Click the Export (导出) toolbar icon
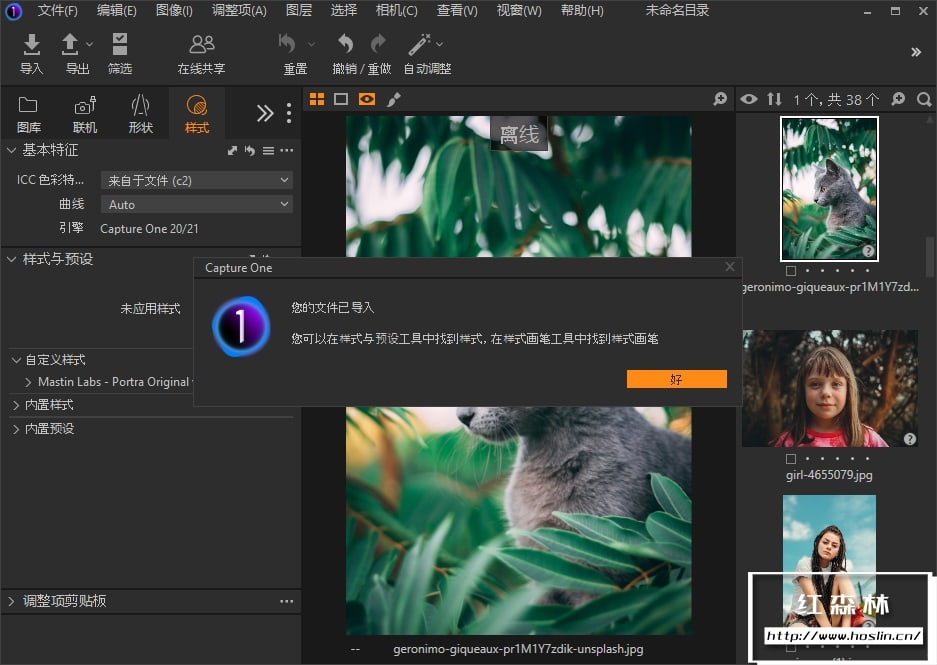The height and width of the screenshot is (665, 937). (x=71, y=45)
